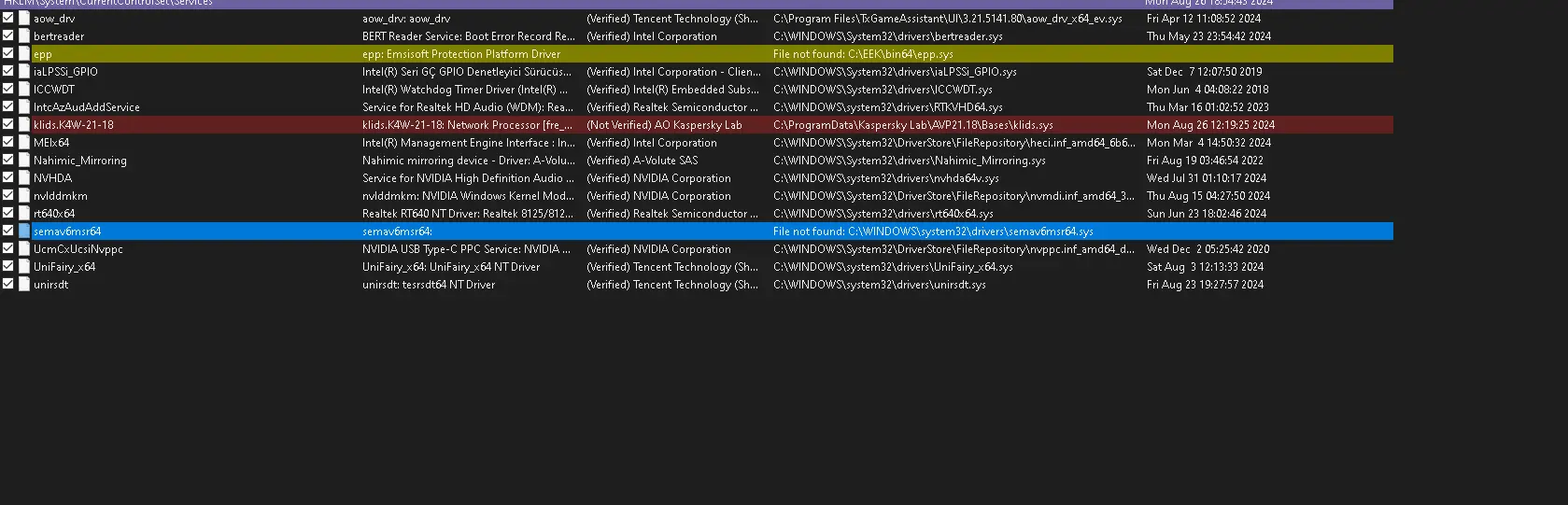This screenshot has width=1568, height=505.
Task: Click '(Verified) Intel Corporation' publisher on MEIx64 row
Action: pos(652,143)
